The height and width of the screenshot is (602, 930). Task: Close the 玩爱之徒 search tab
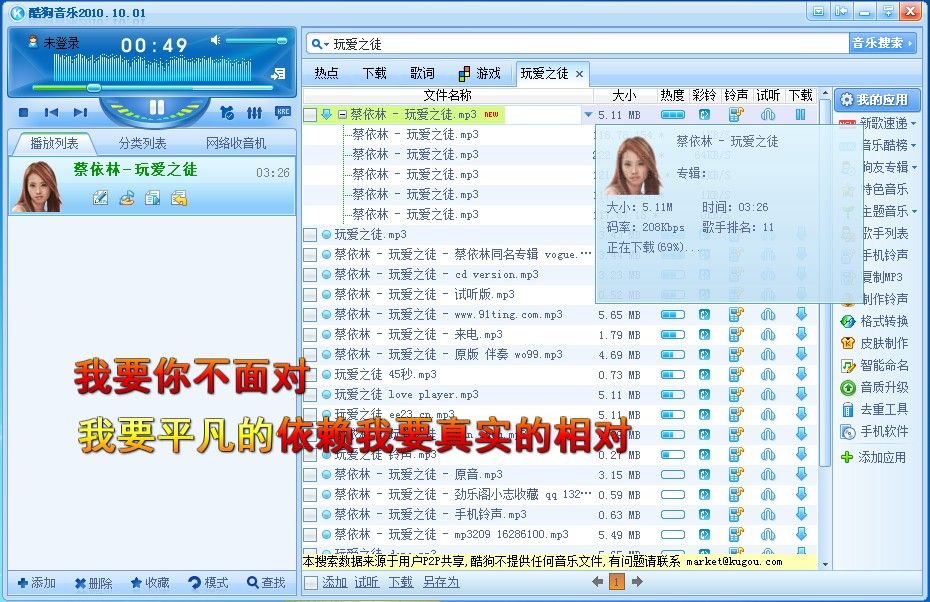(579, 74)
